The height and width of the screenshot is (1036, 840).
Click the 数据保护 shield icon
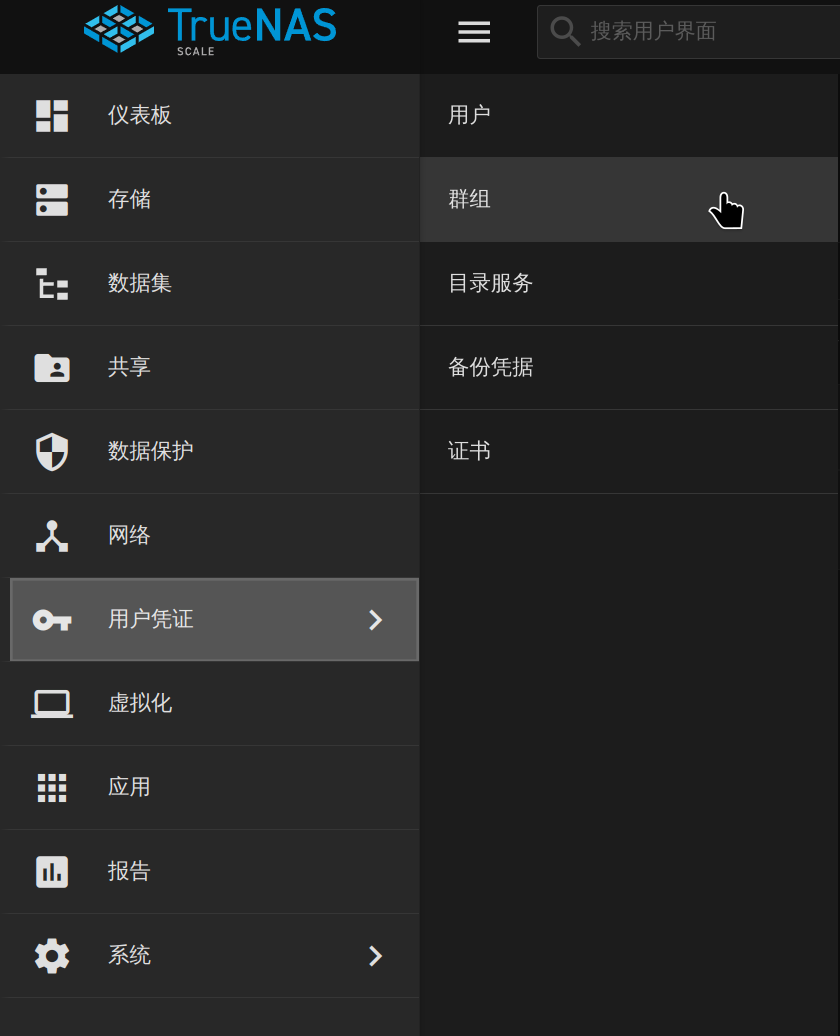click(x=52, y=451)
